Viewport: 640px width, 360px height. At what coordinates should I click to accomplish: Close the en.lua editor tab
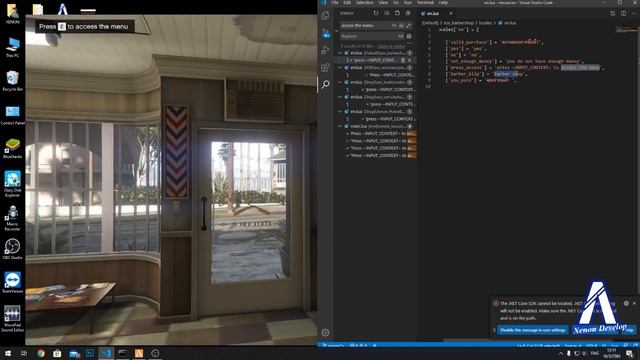point(451,13)
